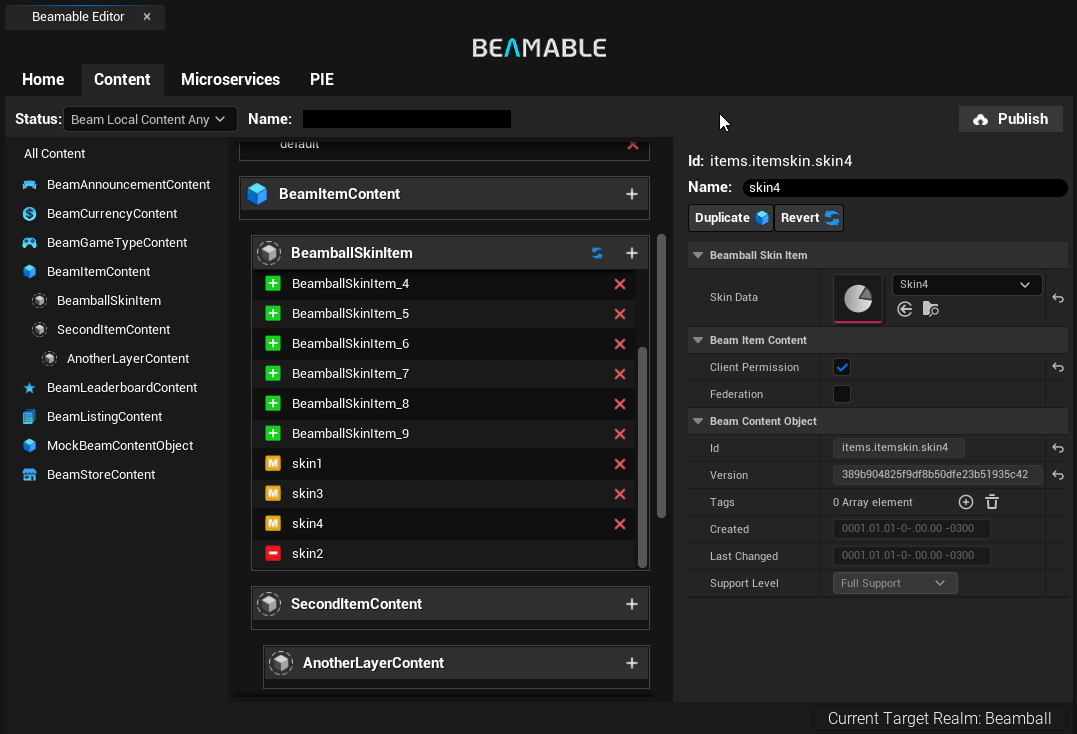Use selected asset for Skin Data
The width and height of the screenshot is (1077, 734).
(905, 310)
